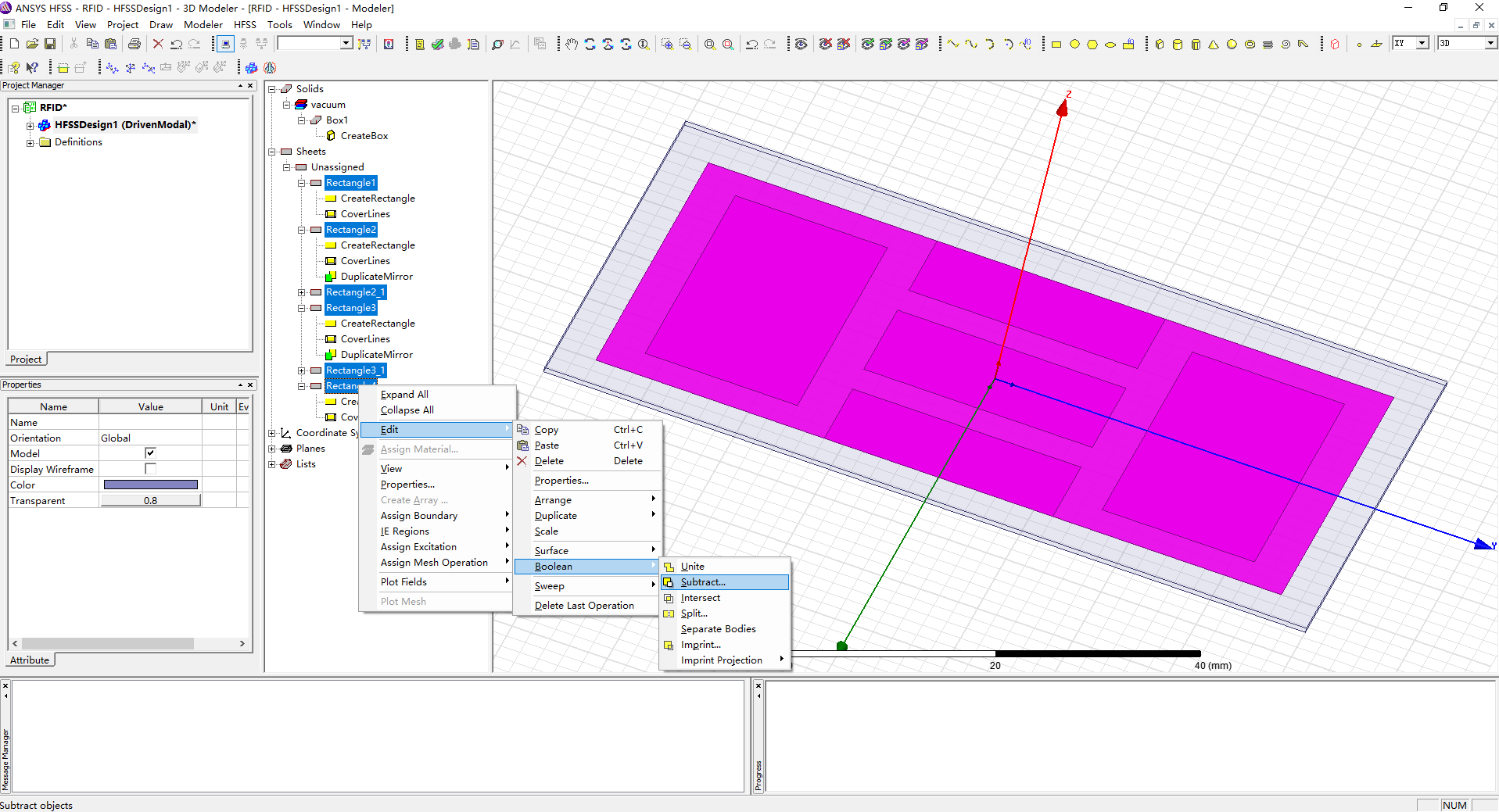The width and height of the screenshot is (1499, 812).
Task: Click the Draw rectangle icon
Action: (x=1056, y=44)
